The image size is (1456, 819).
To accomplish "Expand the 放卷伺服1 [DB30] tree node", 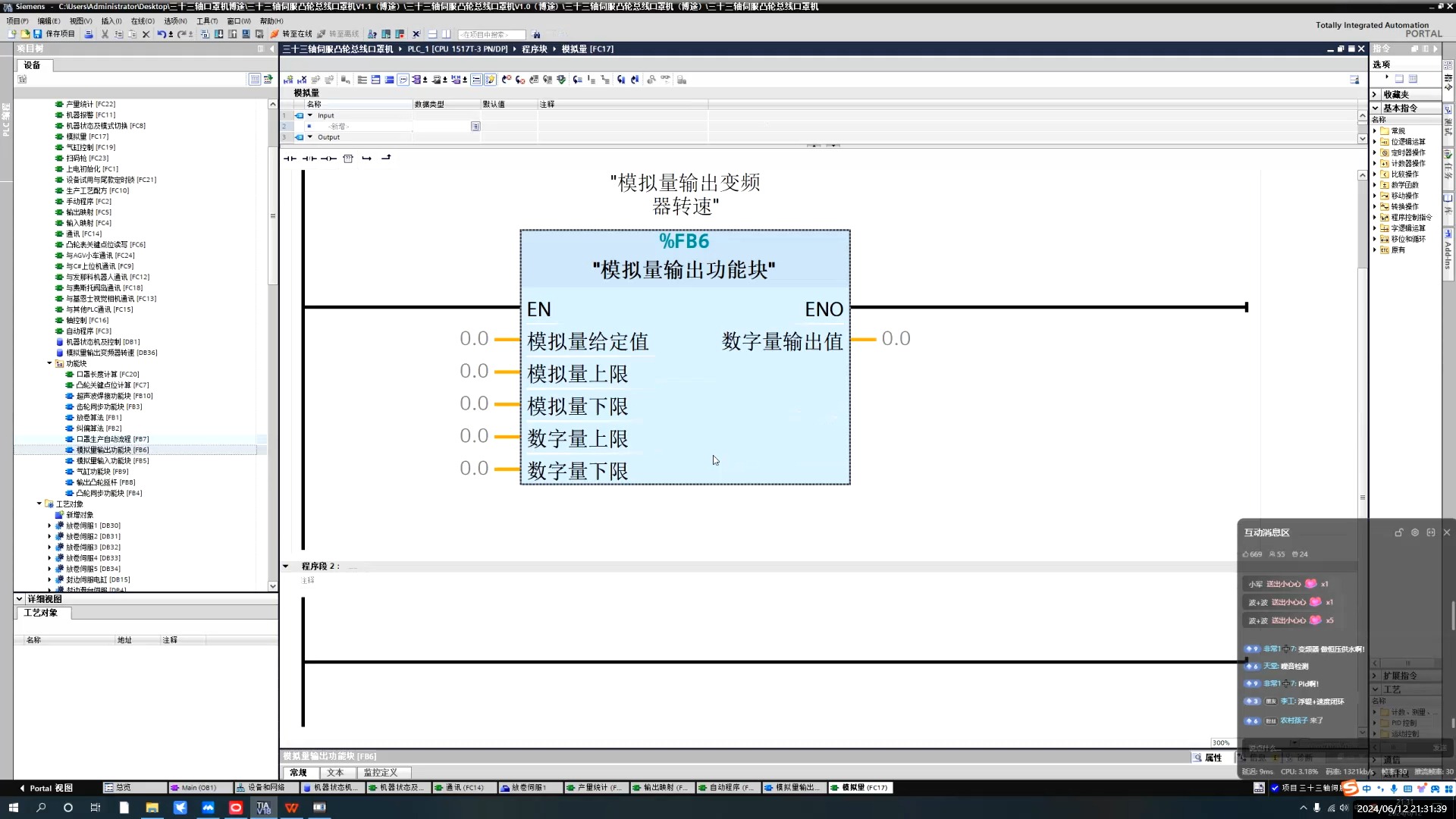I will coord(50,526).
